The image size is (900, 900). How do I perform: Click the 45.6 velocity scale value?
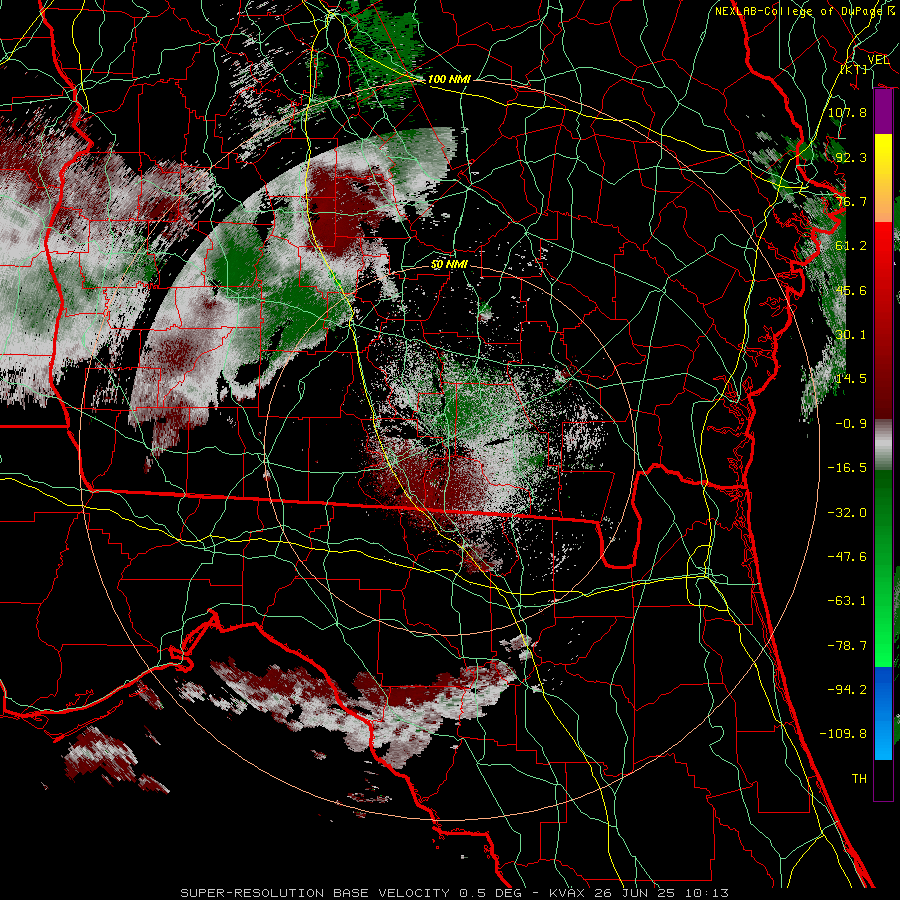click(x=851, y=290)
